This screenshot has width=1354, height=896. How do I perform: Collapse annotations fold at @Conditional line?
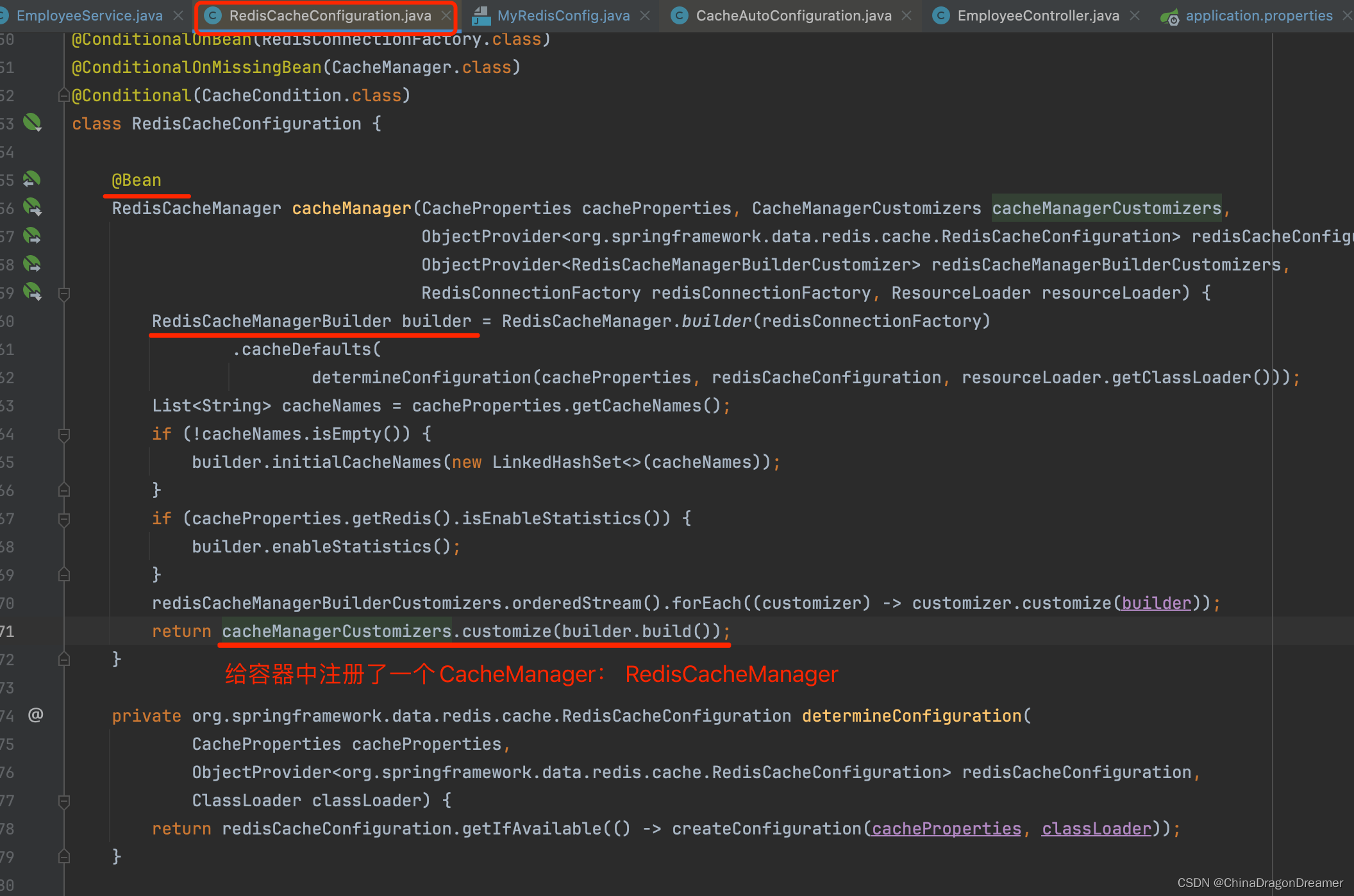point(64,95)
